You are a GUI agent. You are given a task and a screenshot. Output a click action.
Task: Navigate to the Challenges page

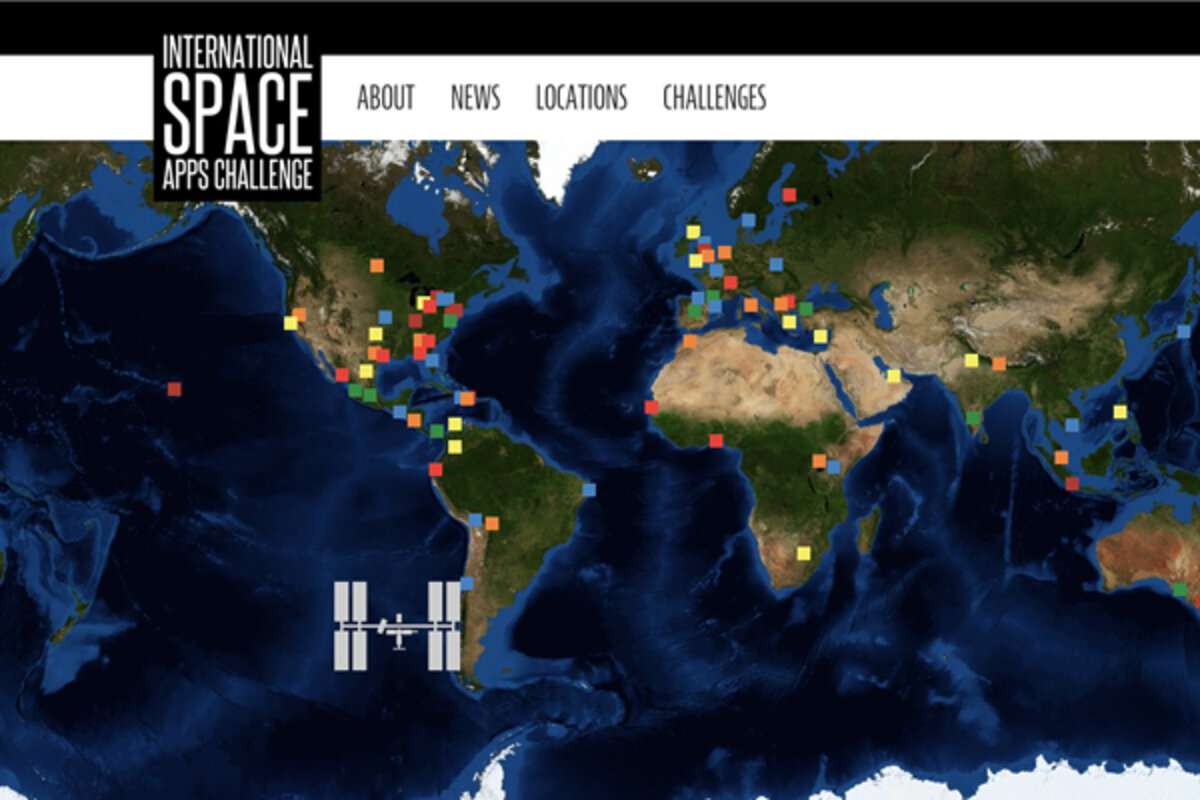[x=714, y=98]
